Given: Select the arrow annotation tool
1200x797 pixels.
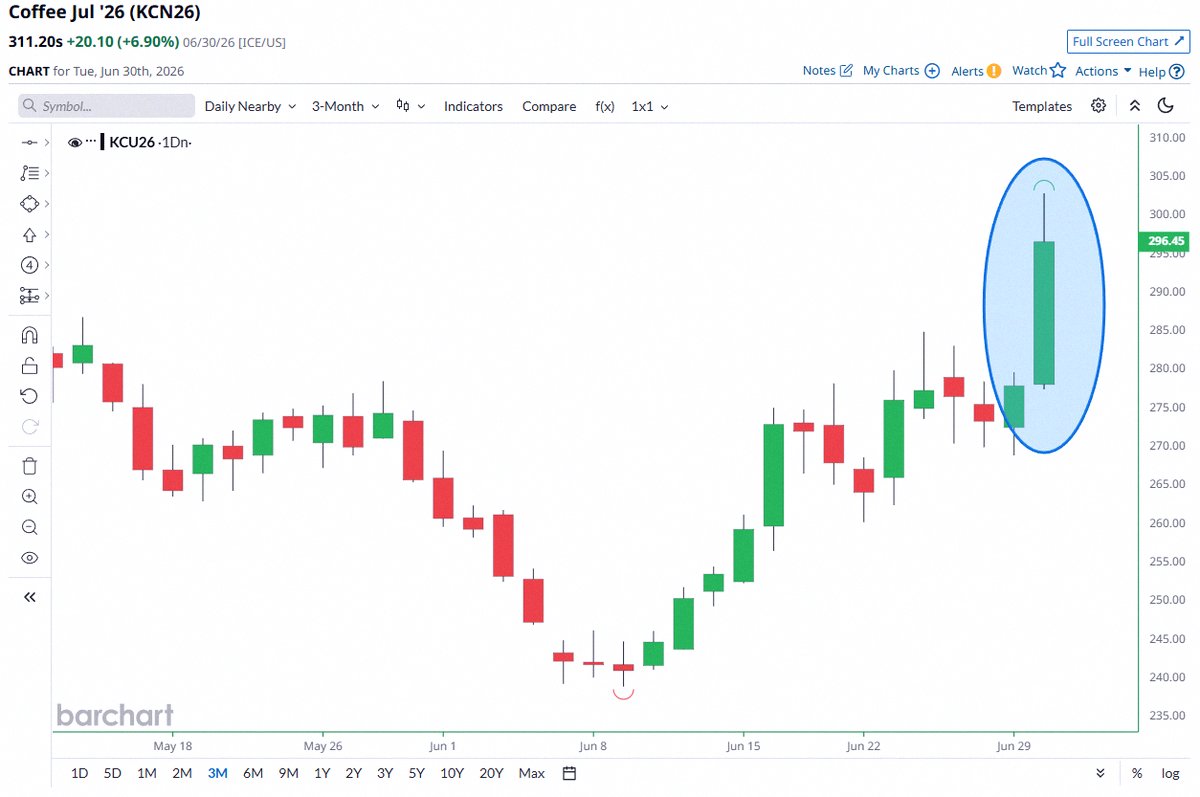Looking at the screenshot, I should tap(29, 235).
